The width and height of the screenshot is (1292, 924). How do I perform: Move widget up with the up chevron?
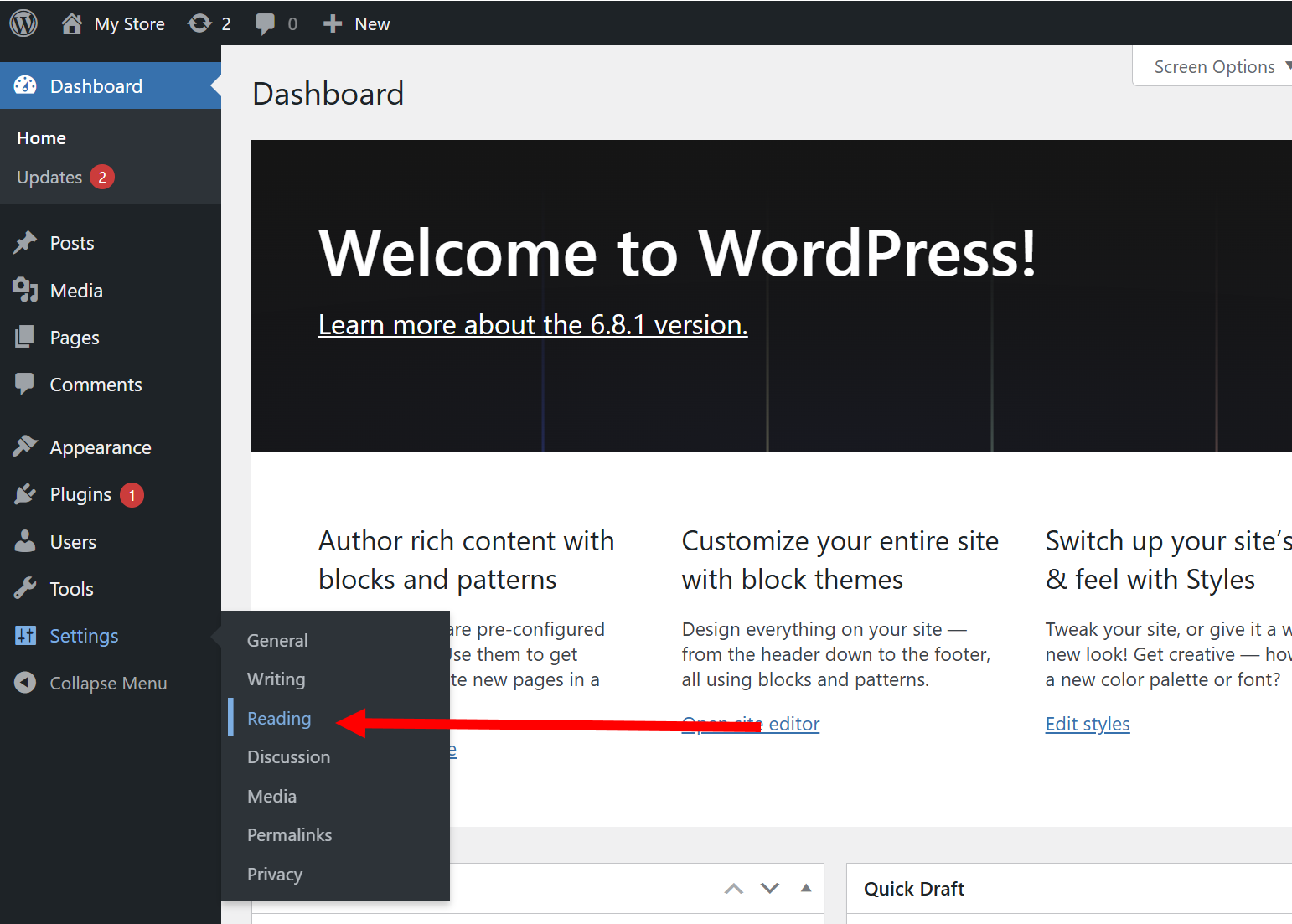(734, 889)
